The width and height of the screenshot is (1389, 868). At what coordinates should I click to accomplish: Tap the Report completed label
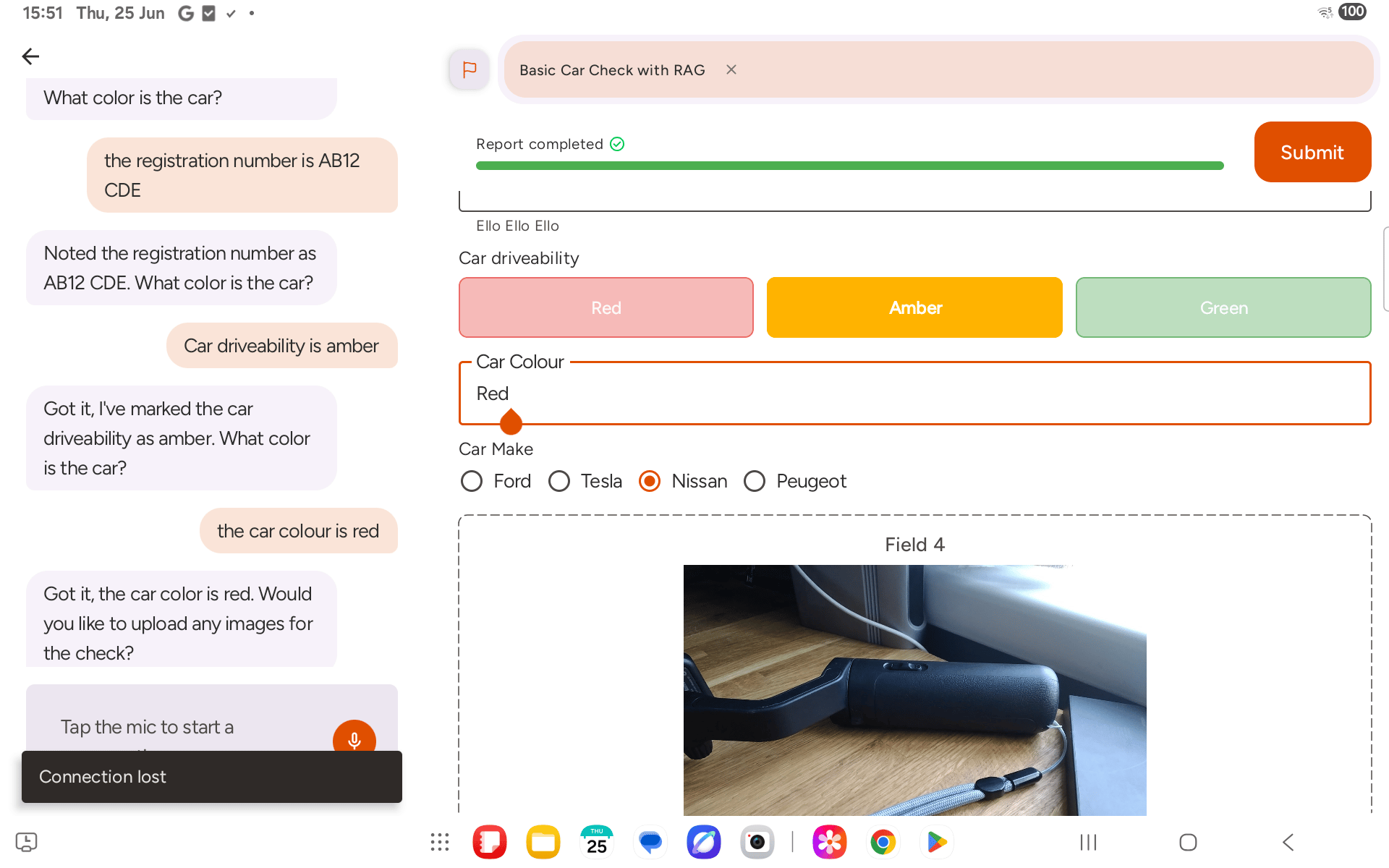pos(540,144)
